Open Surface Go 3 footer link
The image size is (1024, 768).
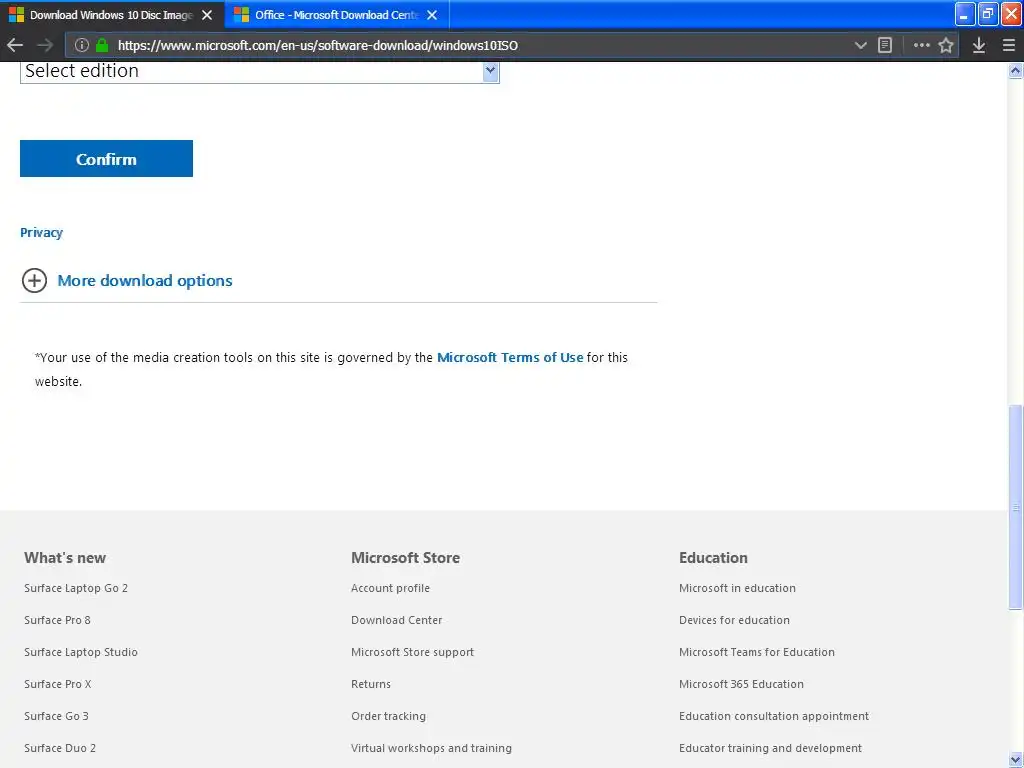point(56,716)
